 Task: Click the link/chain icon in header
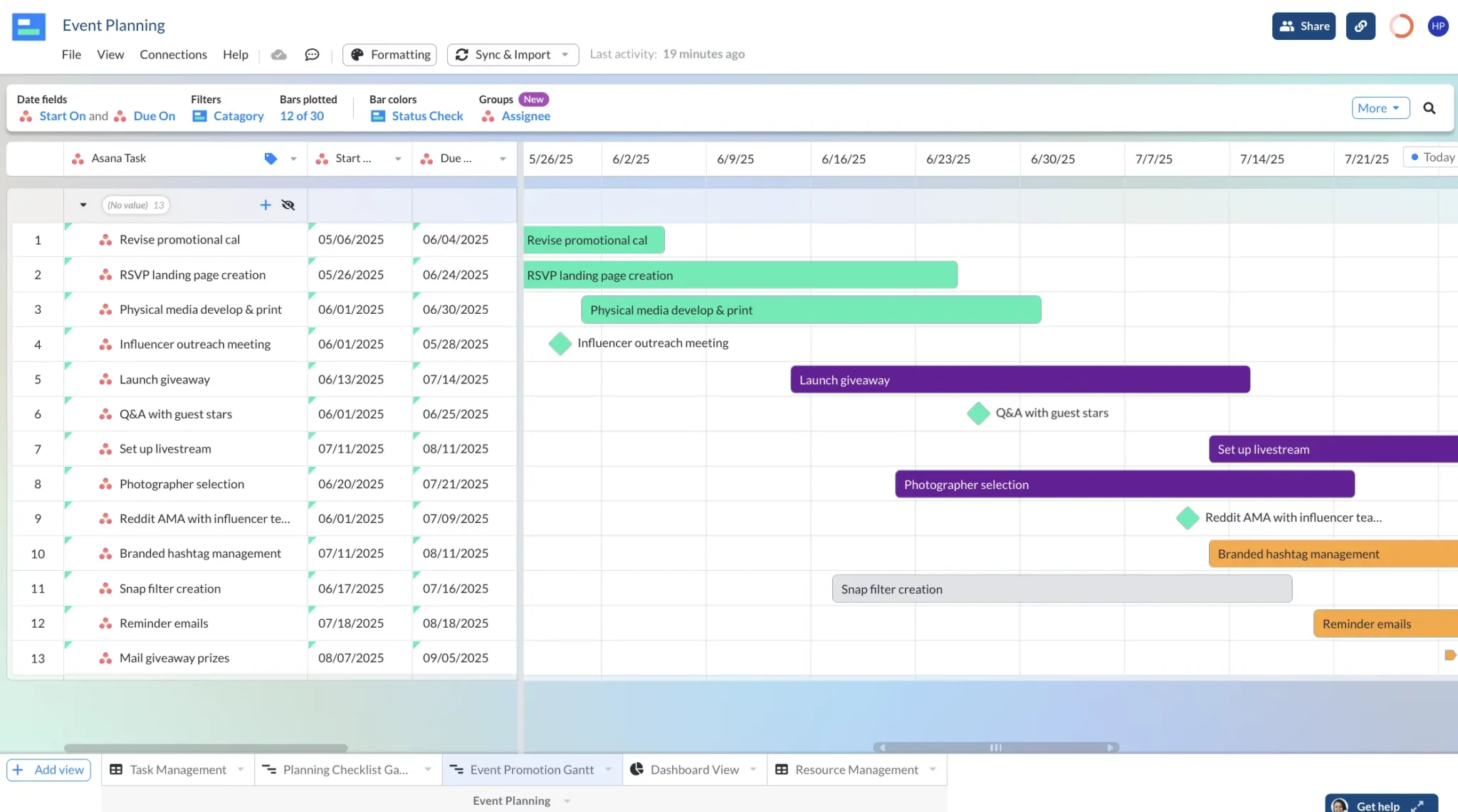click(x=1360, y=26)
